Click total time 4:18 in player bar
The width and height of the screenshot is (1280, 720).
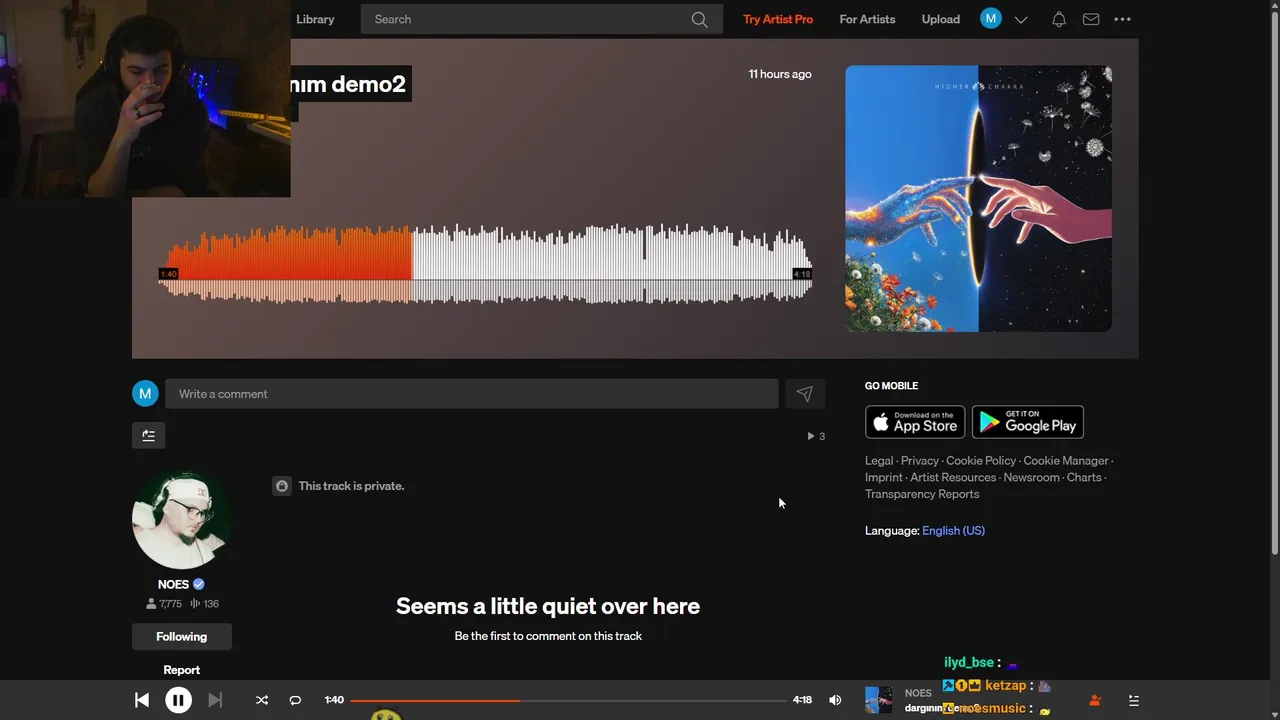point(802,700)
